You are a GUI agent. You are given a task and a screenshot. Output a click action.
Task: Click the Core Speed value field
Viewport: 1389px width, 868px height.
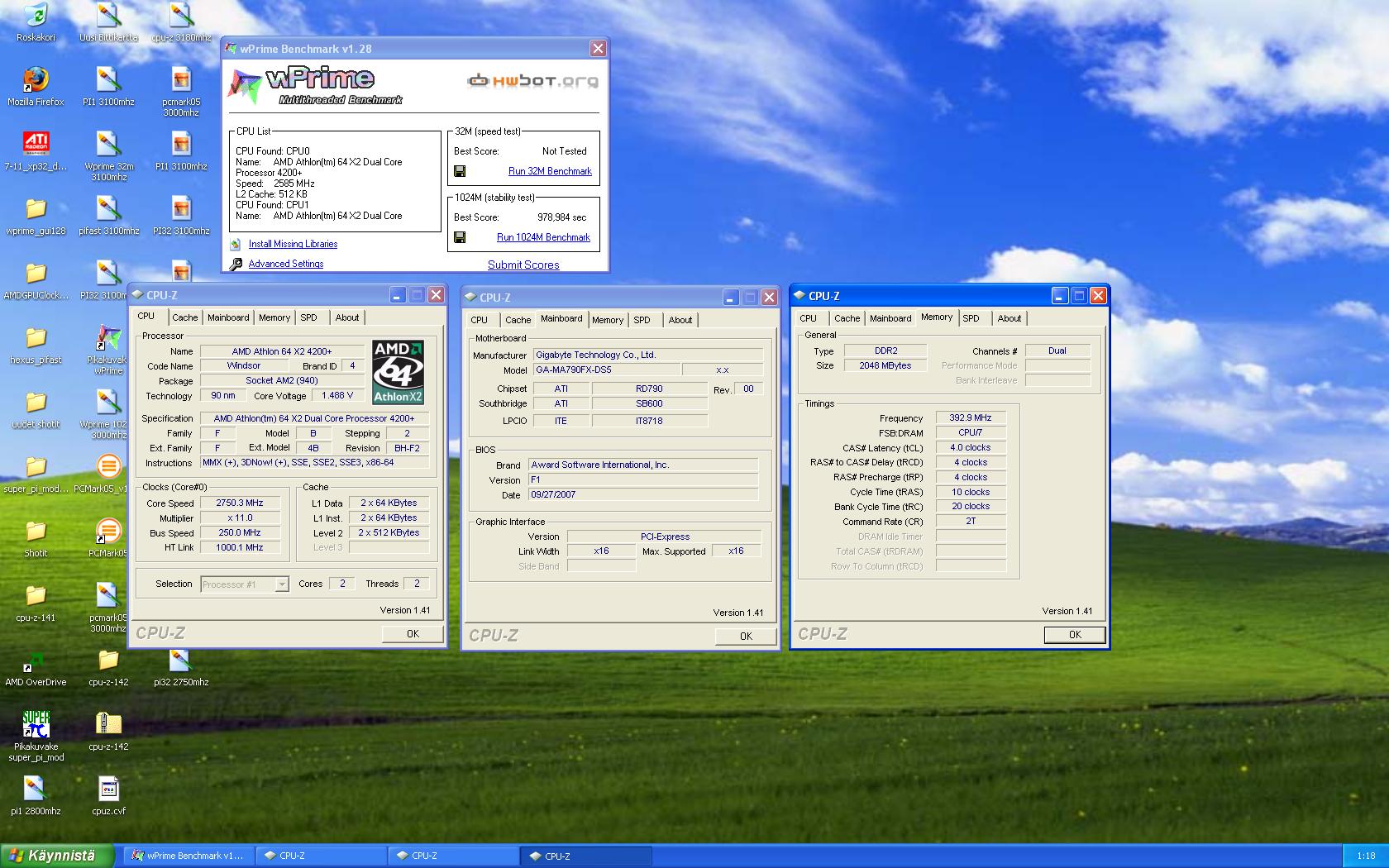pos(240,503)
